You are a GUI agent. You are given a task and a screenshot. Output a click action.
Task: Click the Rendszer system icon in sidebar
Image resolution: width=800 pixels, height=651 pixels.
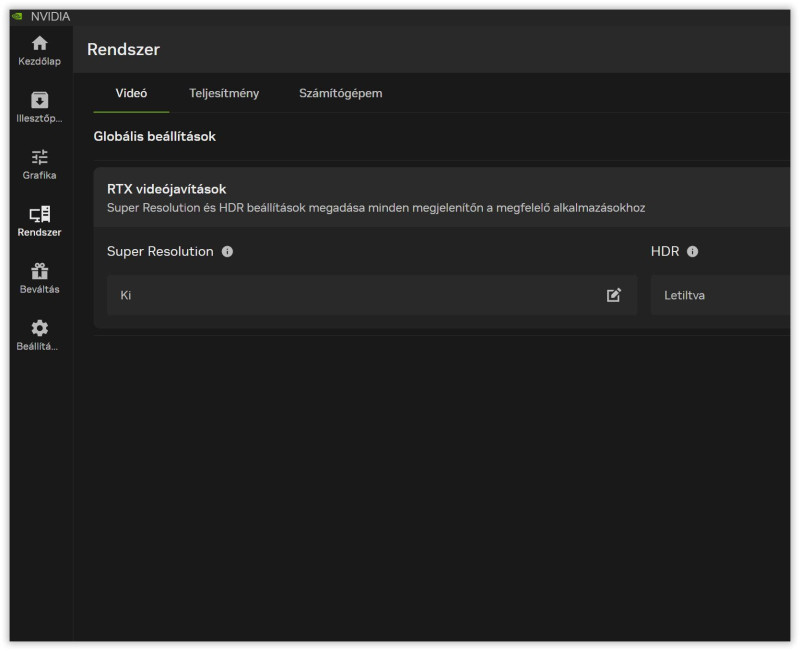pyautogui.click(x=40, y=214)
